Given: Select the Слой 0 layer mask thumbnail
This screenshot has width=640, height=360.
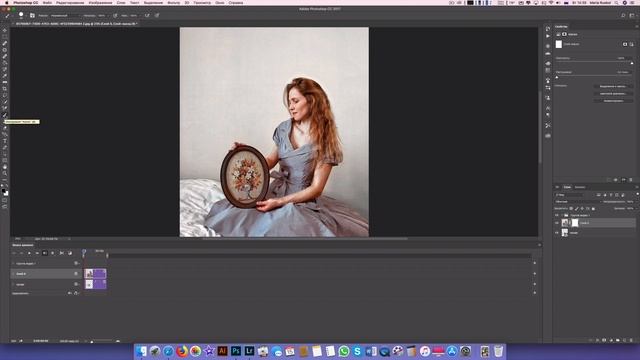Looking at the screenshot, I should pos(575,223).
